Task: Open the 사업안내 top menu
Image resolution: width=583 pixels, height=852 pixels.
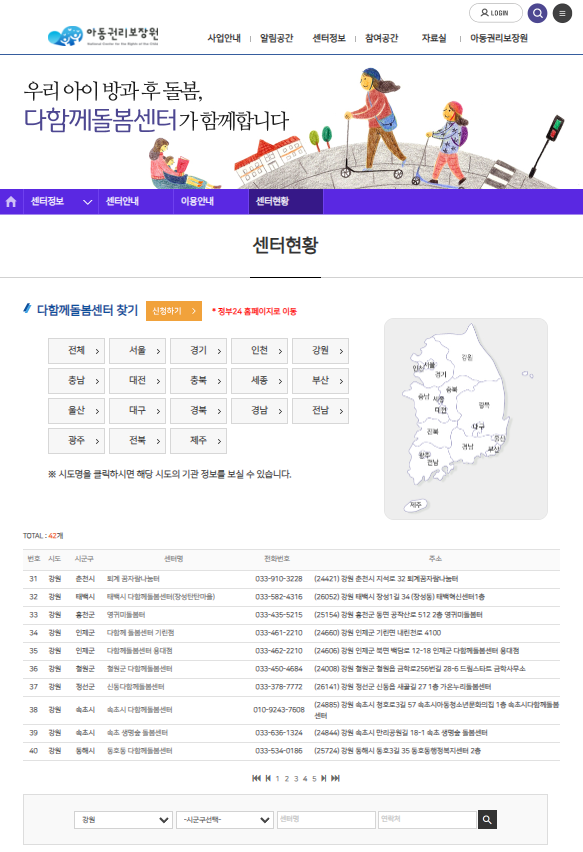Action: pyautogui.click(x=224, y=38)
